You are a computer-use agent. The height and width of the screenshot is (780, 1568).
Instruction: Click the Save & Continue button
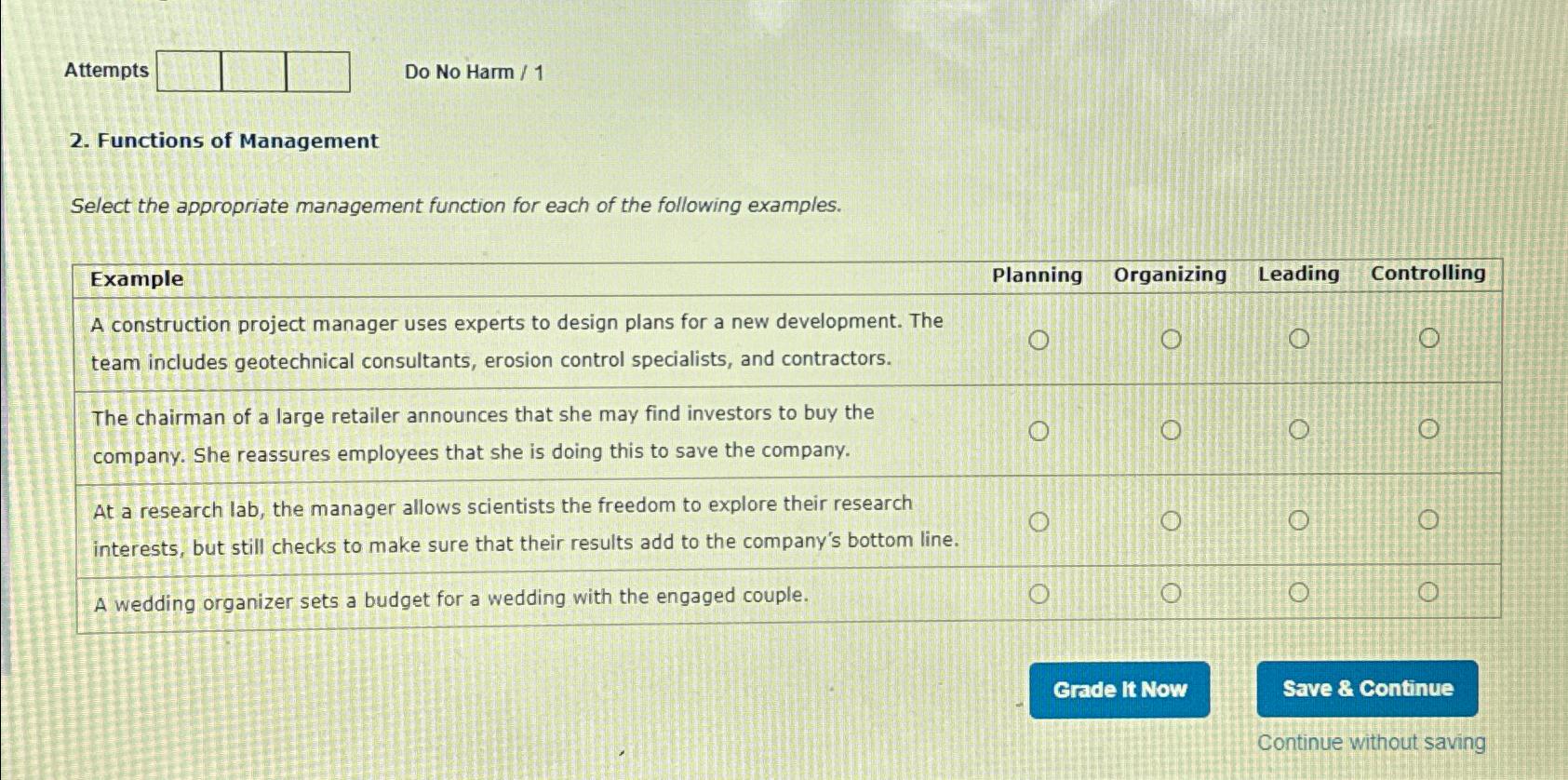point(1366,688)
